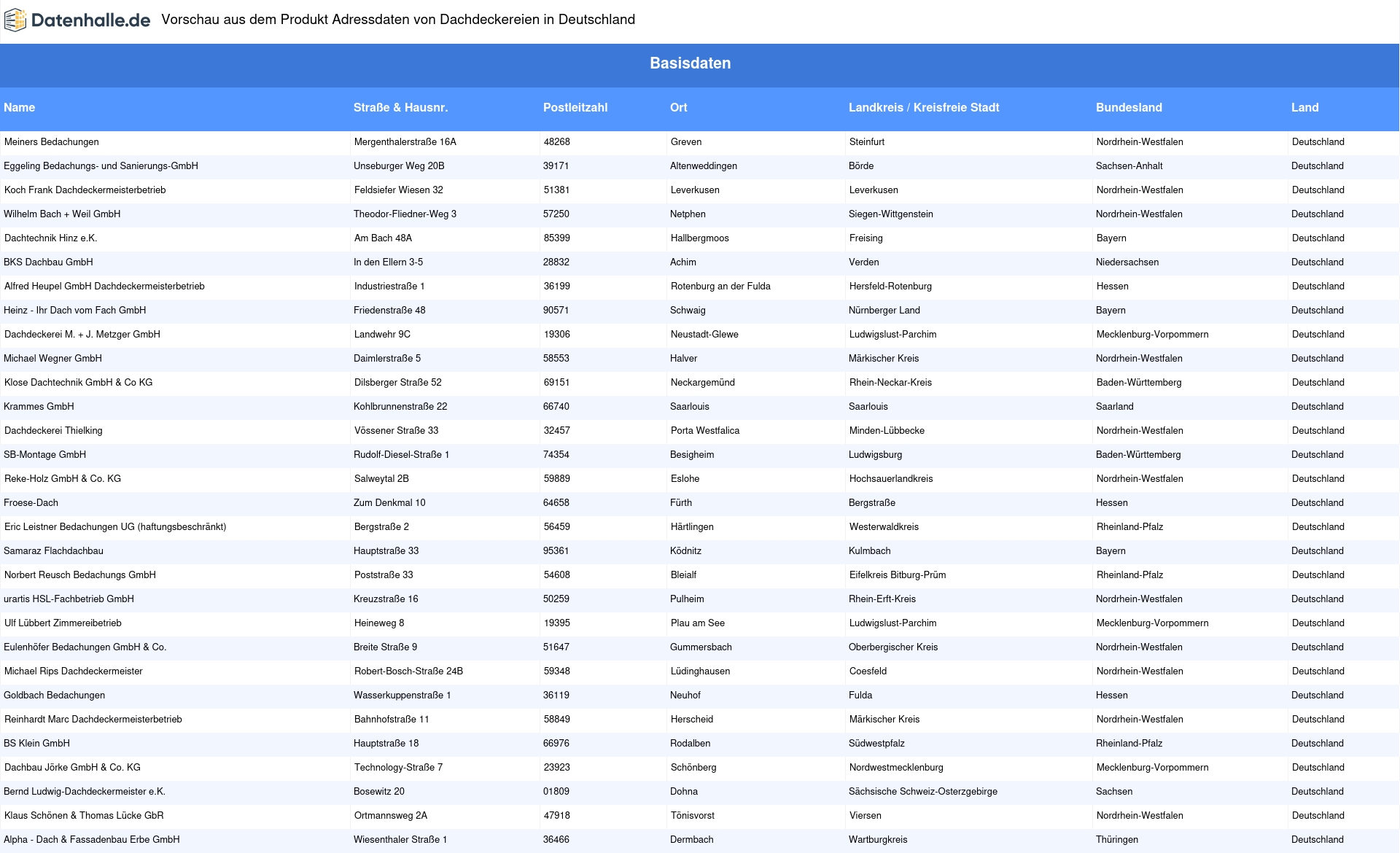The image size is (1400, 853).
Task: Click the Basisdaten section header
Action: pos(690,63)
